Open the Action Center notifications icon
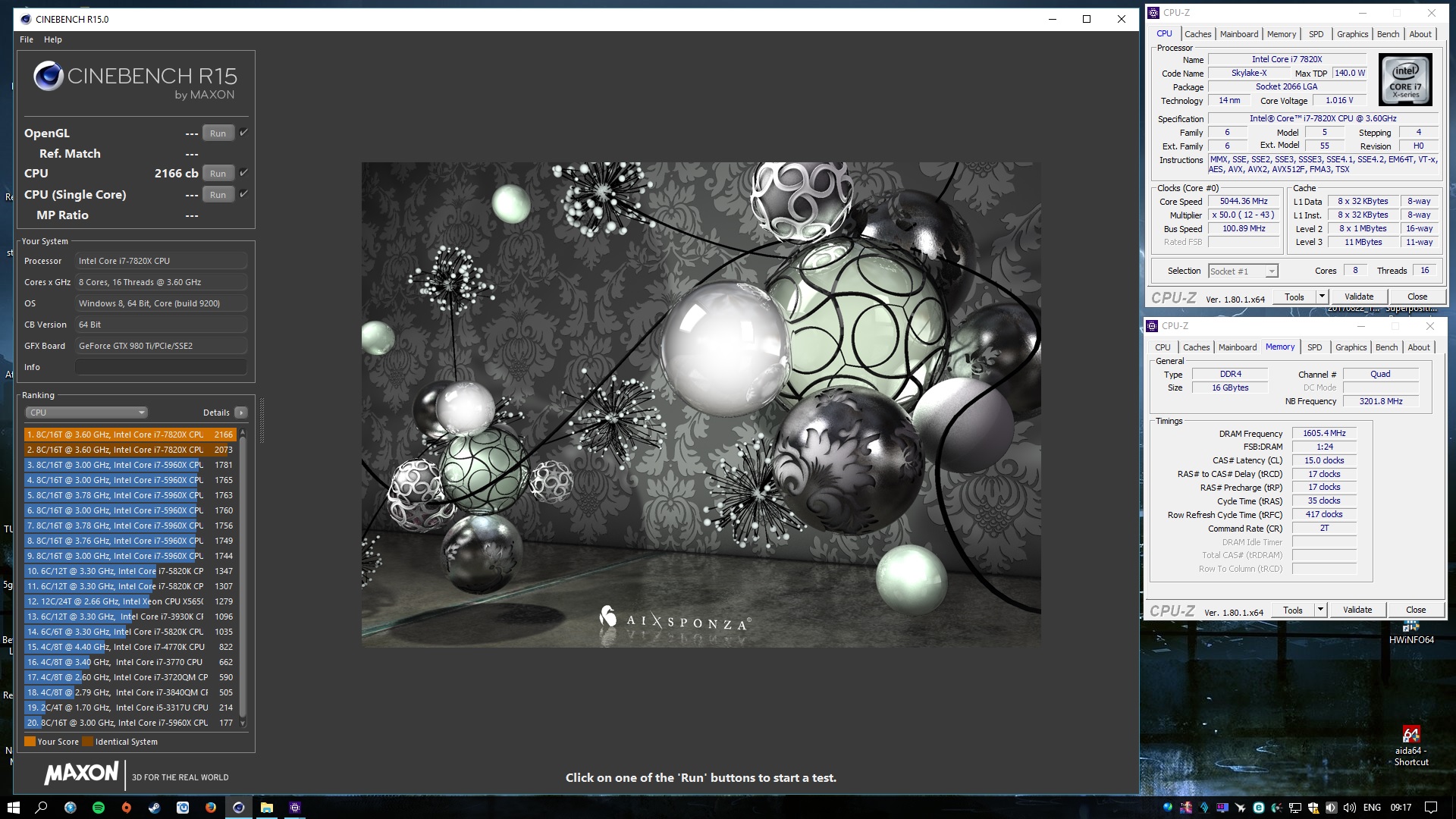This screenshot has width=1456, height=819. [1431, 808]
